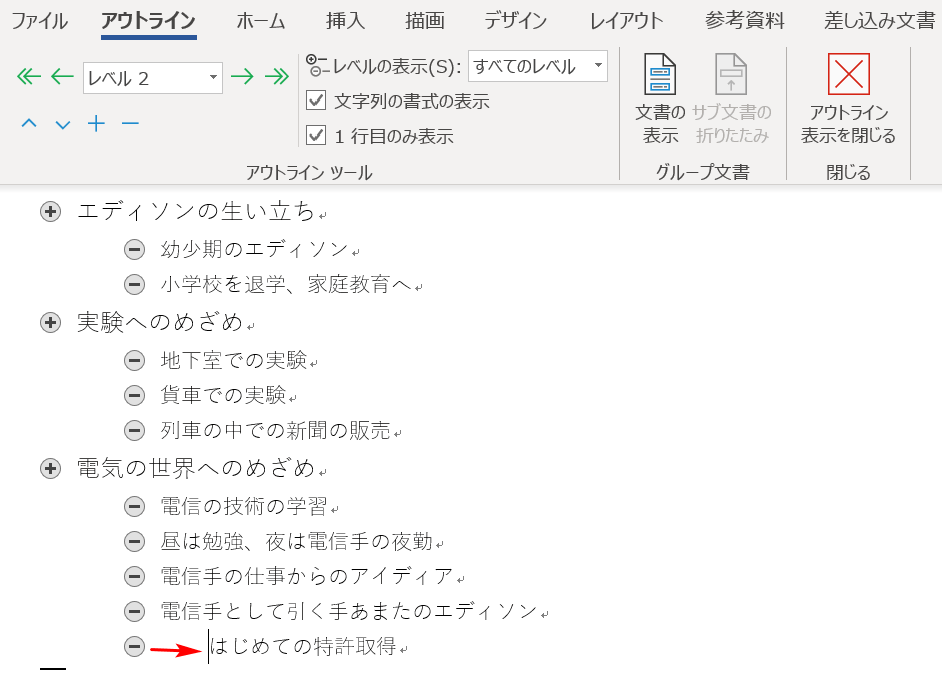
Task: Open the 参考資料 tab
Action: pyautogui.click(x=744, y=21)
